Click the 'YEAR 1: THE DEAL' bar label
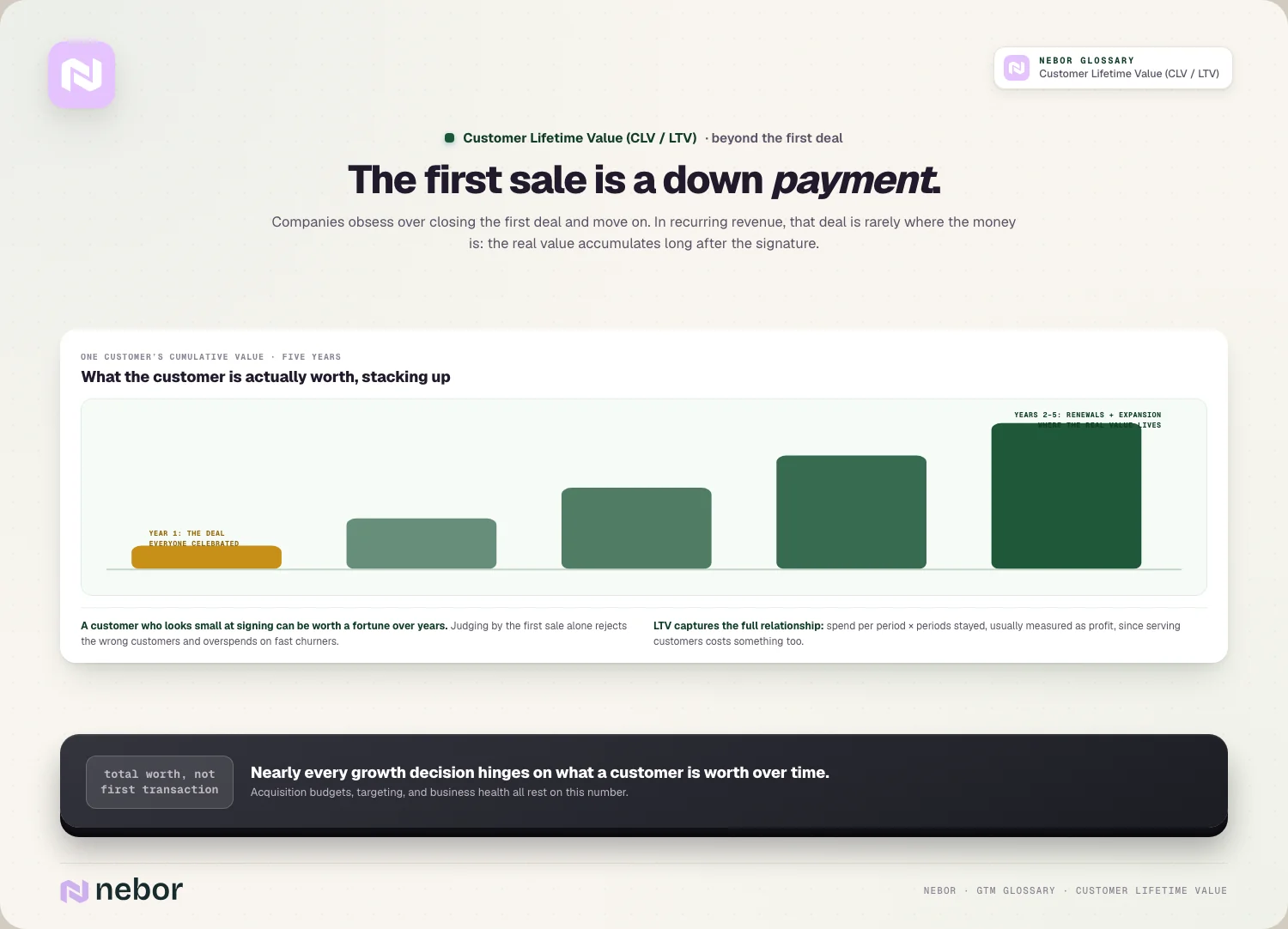The width and height of the screenshot is (1288, 929). tap(186, 533)
